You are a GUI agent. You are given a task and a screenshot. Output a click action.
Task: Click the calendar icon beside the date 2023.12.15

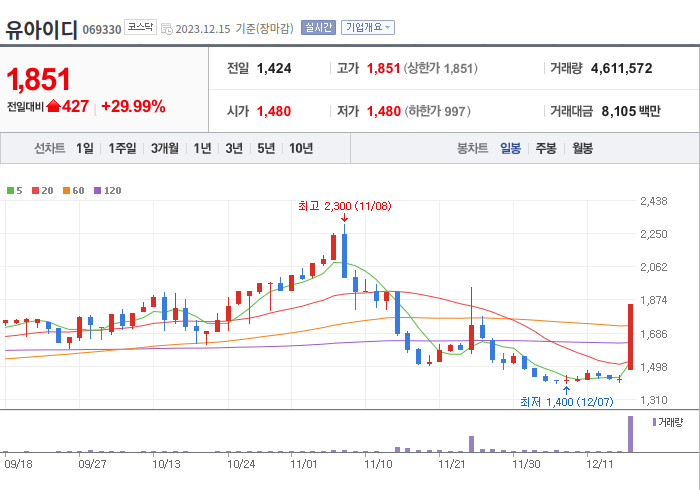[167, 29]
